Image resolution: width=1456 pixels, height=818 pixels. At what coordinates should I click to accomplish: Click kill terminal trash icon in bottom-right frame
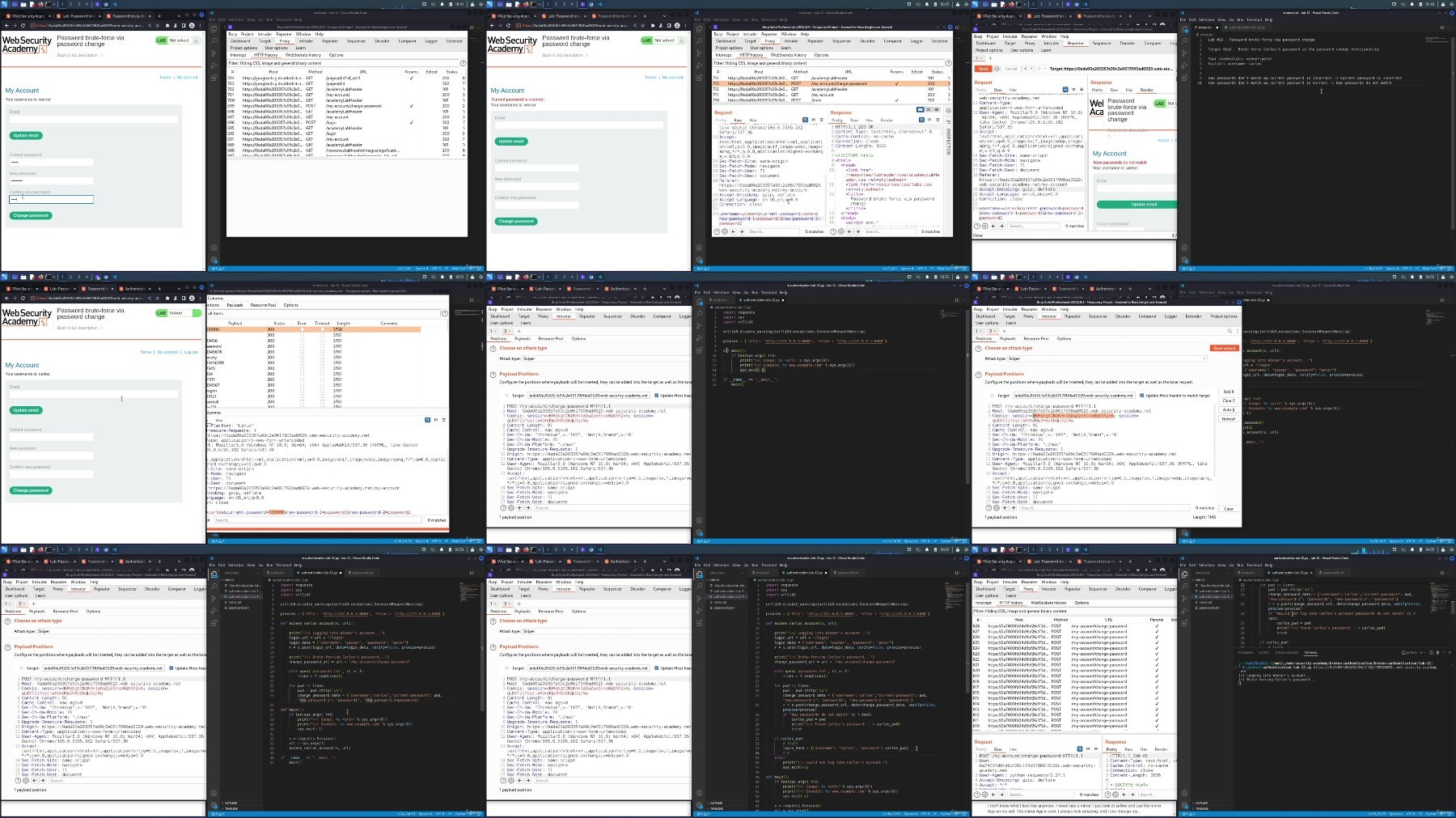(x=1437, y=652)
